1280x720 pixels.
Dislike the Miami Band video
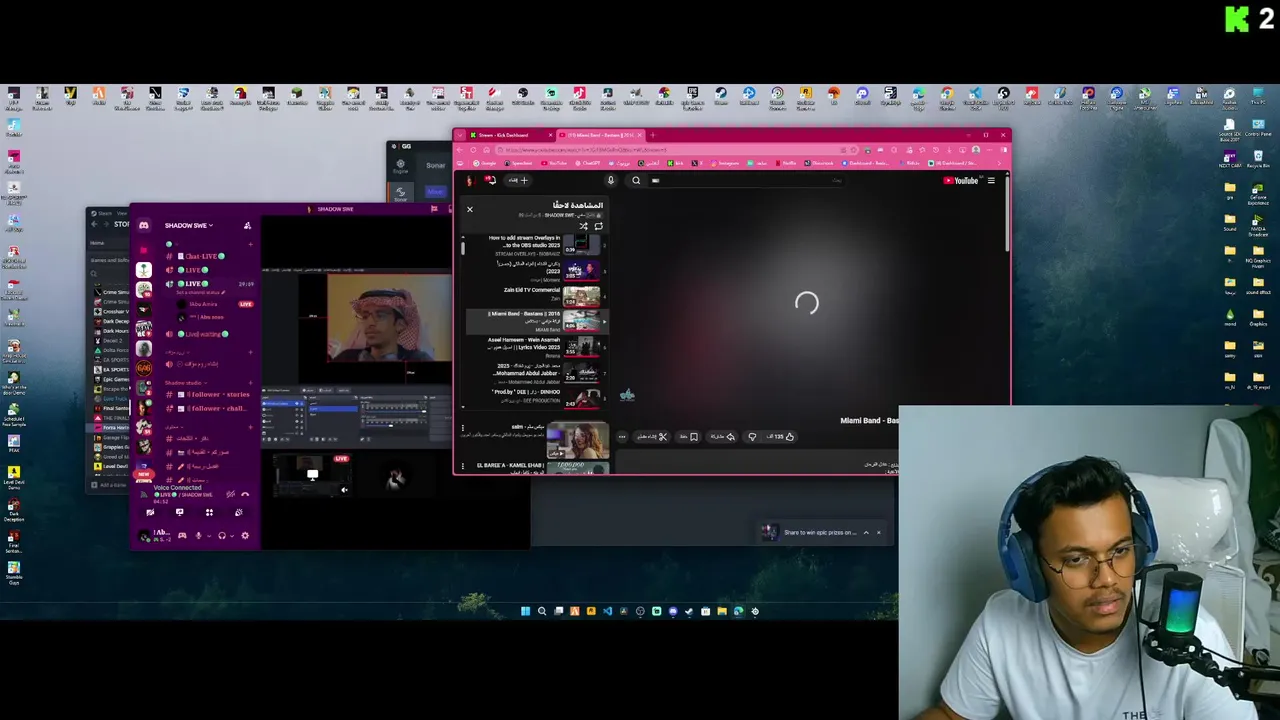pos(752,437)
